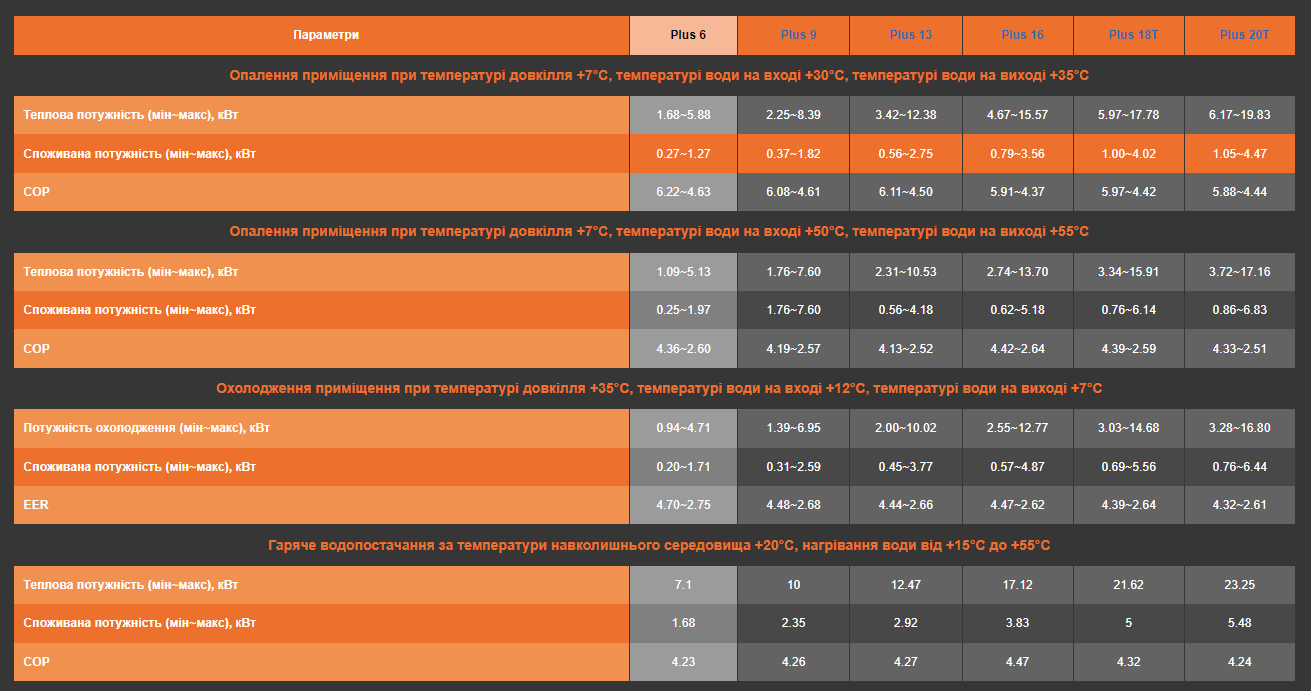The width and height of the screenshot is (1311, 691).
Task: Select the EER row label
Action: pyautogui.click(x=36, y=505)
